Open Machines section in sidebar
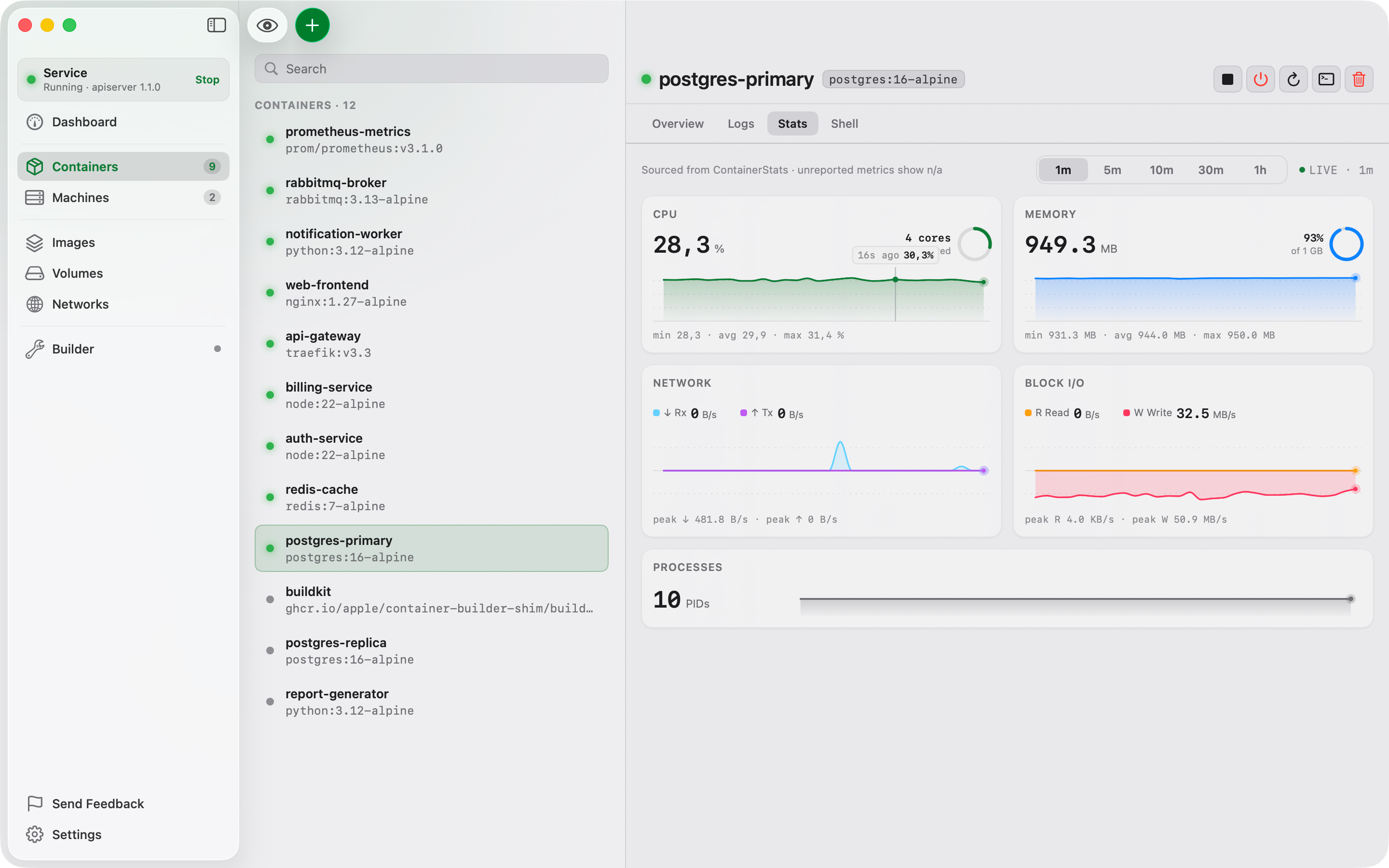 [x=123, y=198]
